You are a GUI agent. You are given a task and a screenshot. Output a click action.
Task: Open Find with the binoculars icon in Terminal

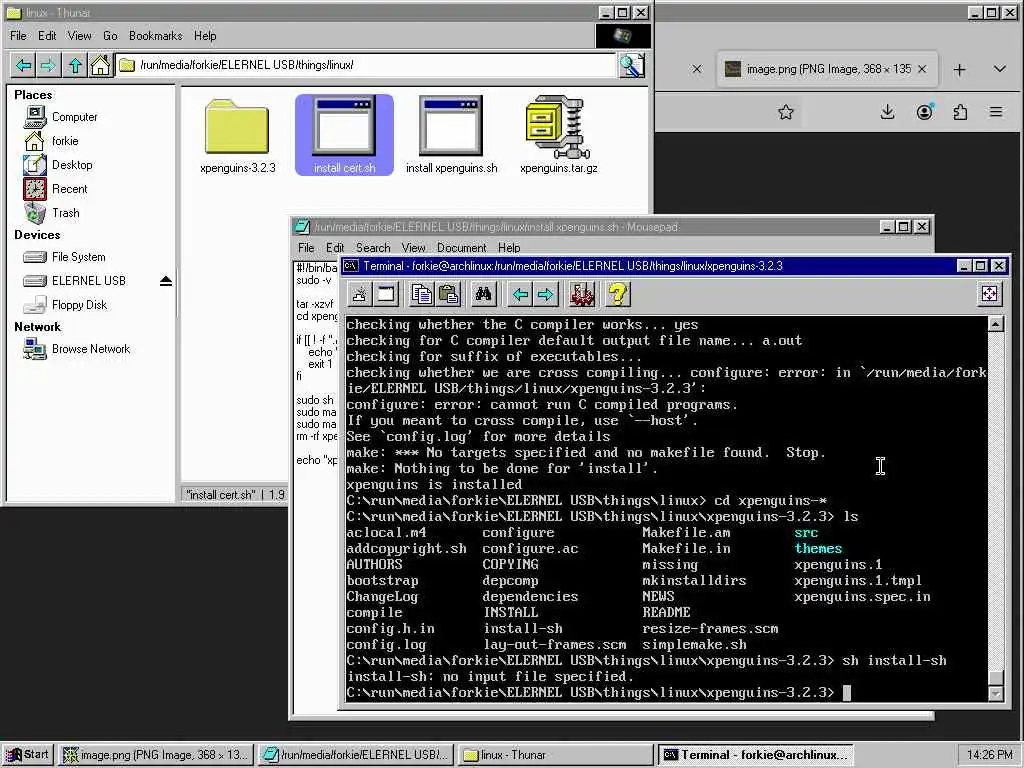(483, 295)
